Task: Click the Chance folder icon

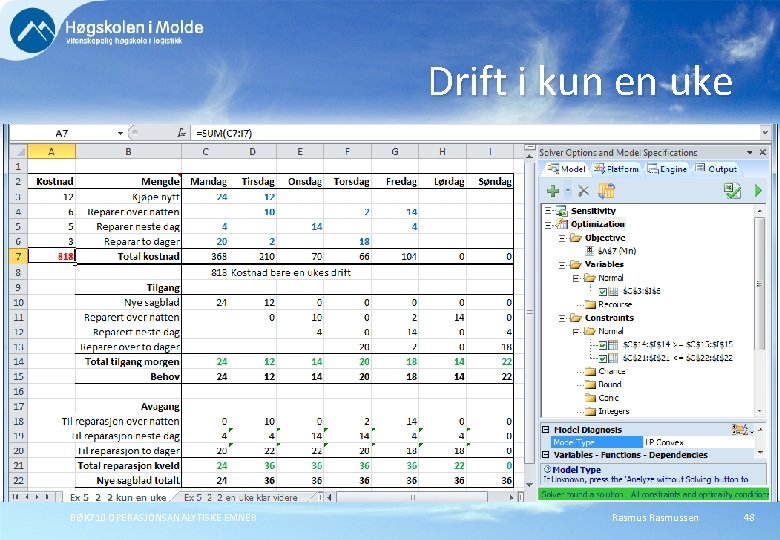Action: [x=590, y=371]
